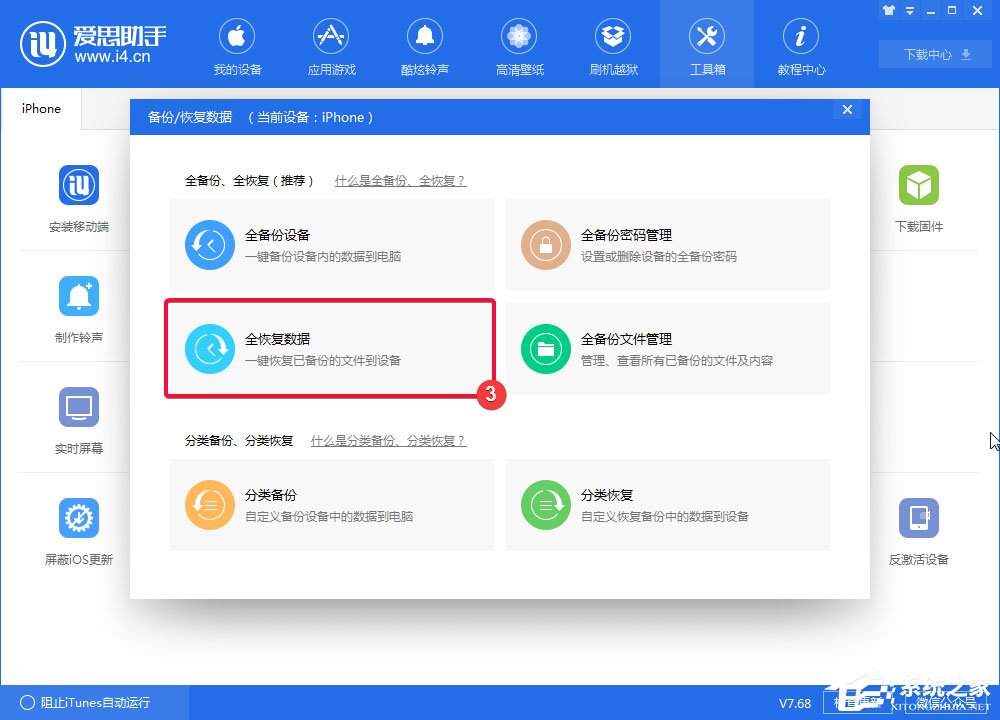Select the 工具箱 toolbox in the top navigation
Screen dimensions: 1000x720
click(x=707, y=44)
